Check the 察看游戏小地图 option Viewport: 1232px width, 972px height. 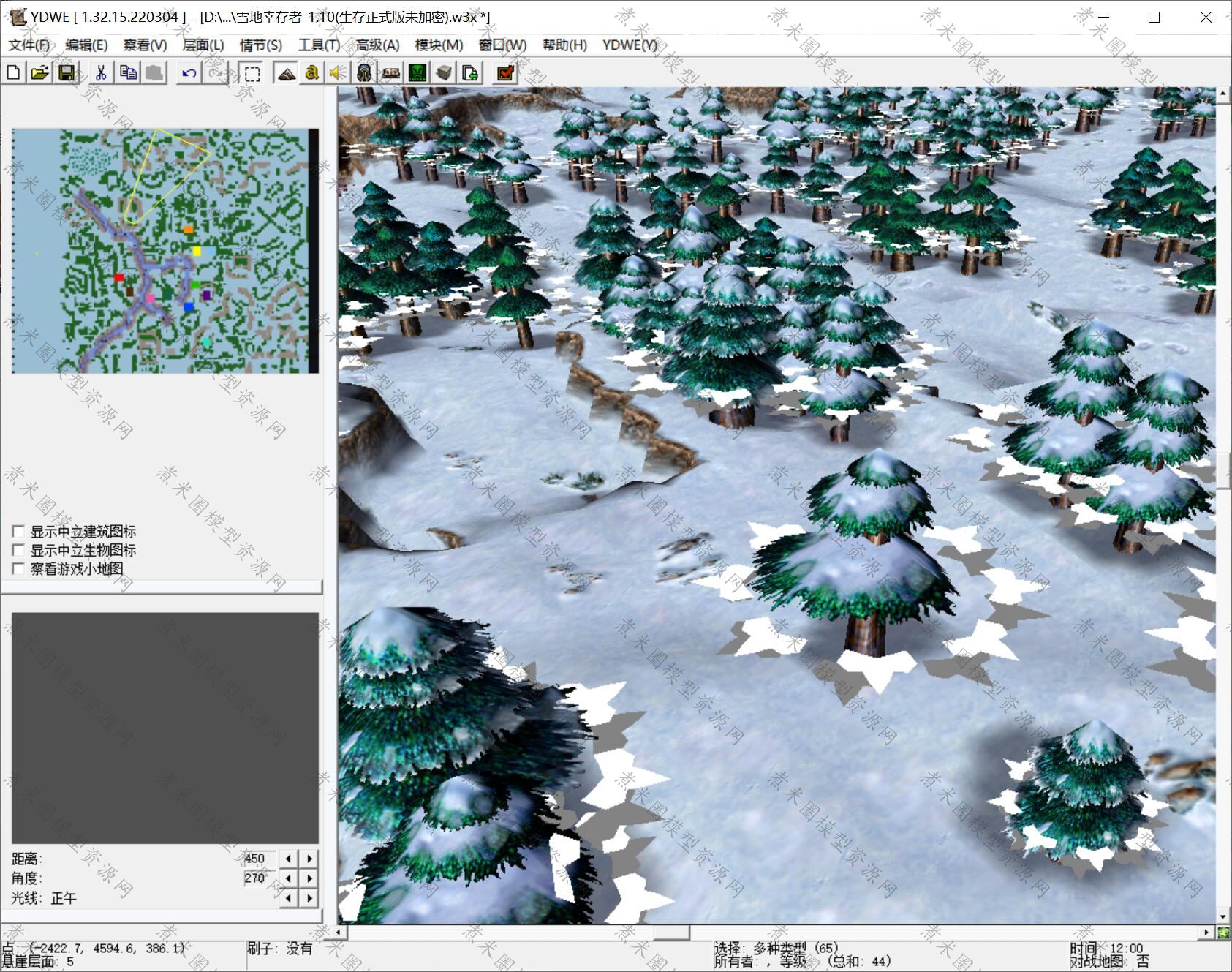pyautogui.click(x=19, y=569)
